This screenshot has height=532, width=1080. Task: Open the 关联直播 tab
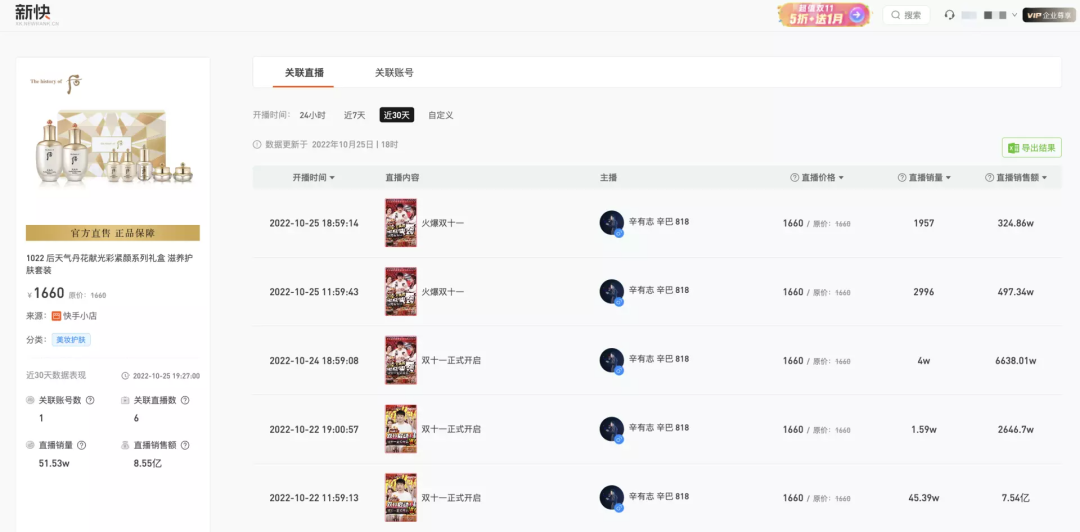[304, 72]
